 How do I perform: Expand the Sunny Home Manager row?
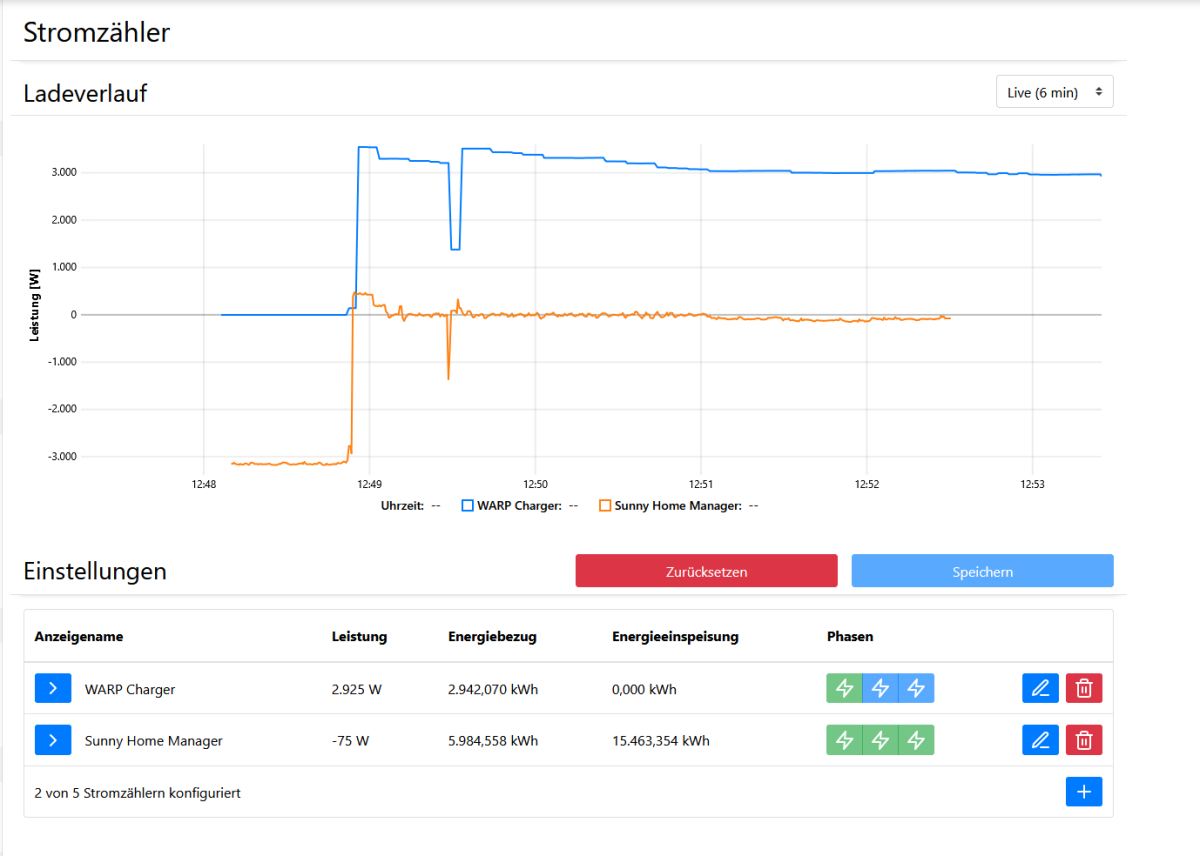point(52,740)
